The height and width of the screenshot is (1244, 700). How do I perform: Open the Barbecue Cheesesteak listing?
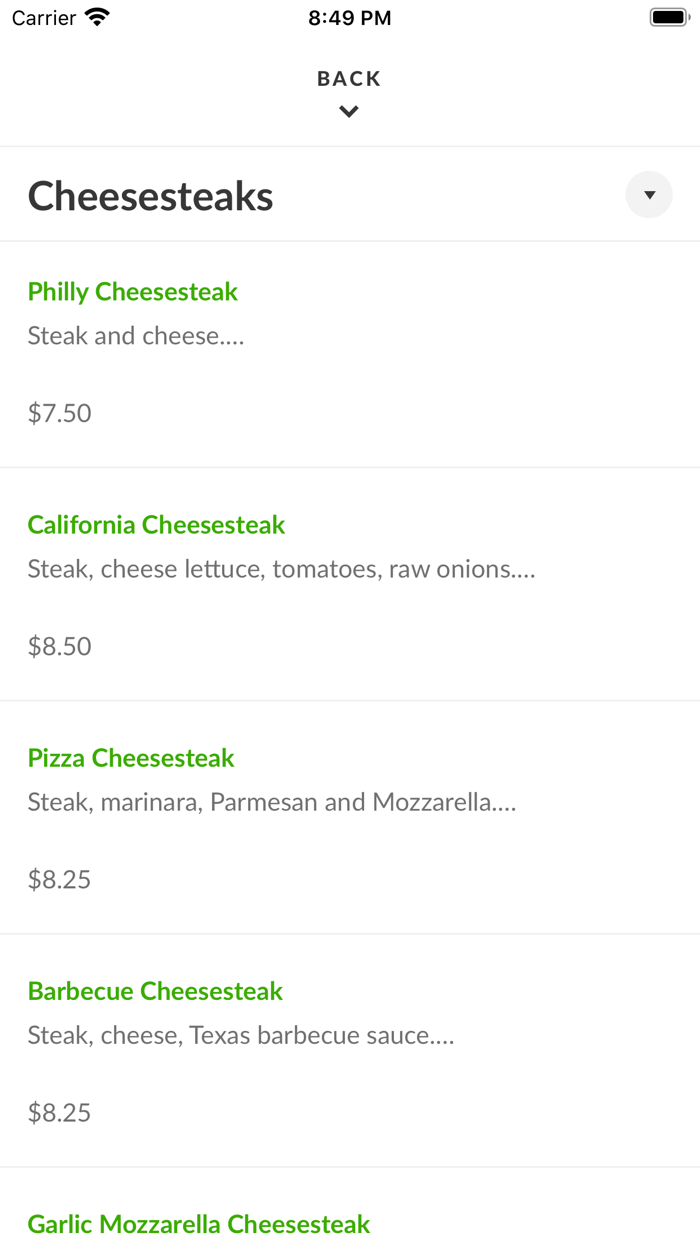pos(154,990)
